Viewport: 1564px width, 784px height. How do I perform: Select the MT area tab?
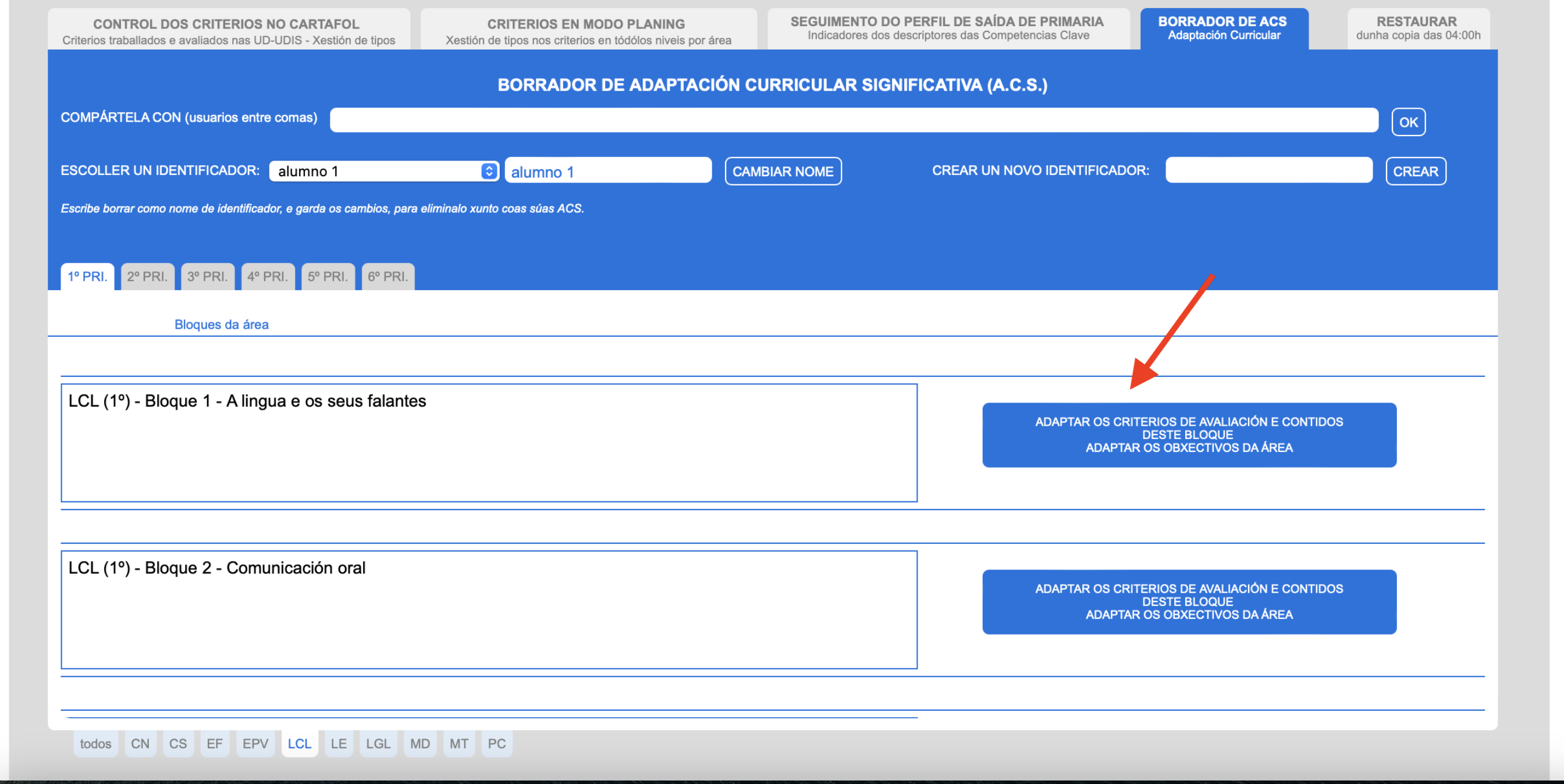click(x=458, y=743)
